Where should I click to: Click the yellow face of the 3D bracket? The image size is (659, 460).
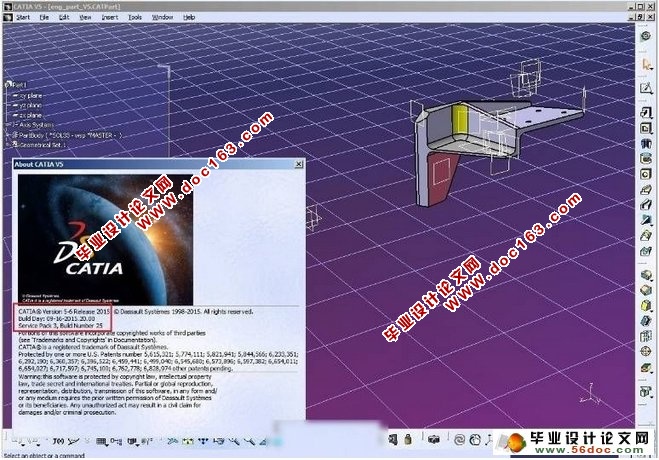point(459,118)
